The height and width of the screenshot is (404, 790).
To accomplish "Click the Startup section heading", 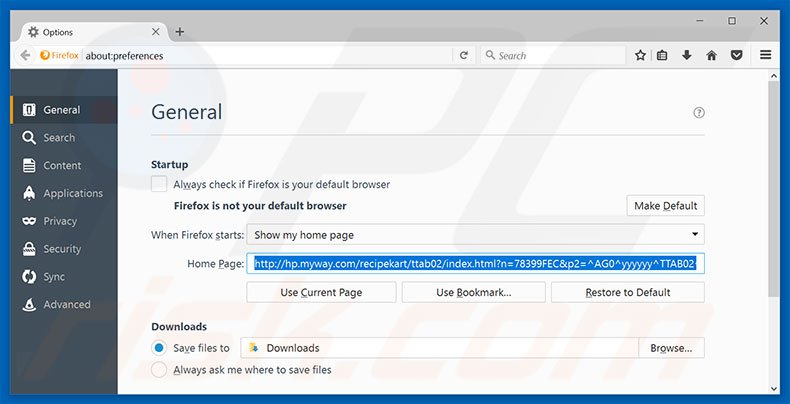I will click(x=170, y=164).
